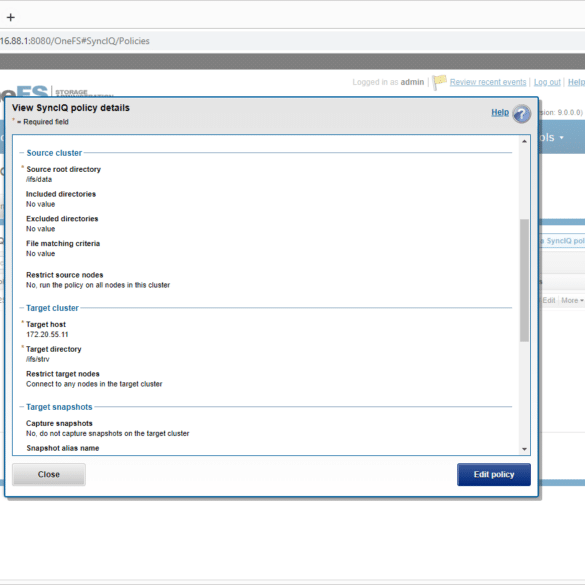585x585 pixels.
Task: Click the Log out link
Action: click(547, 82)
